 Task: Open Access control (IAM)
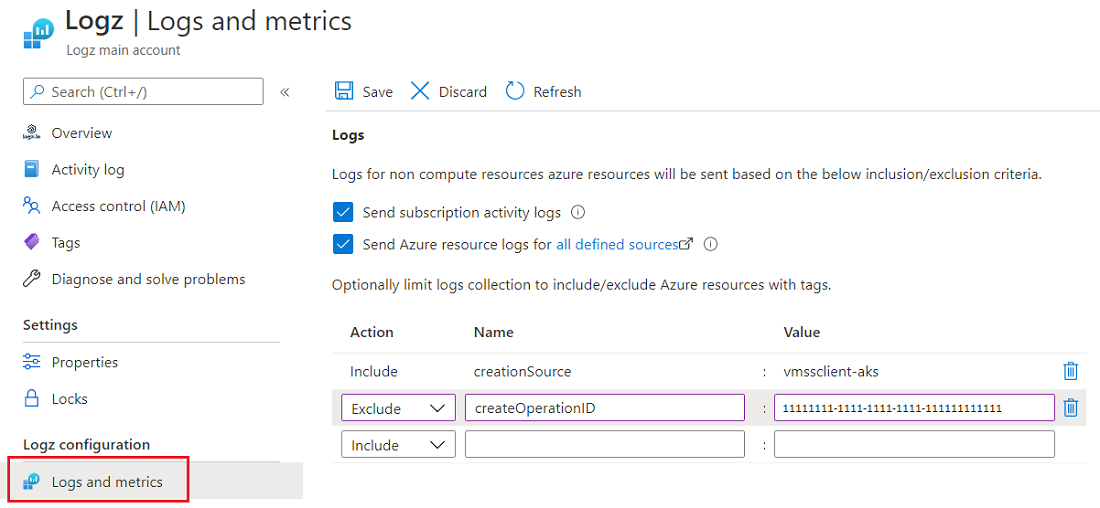(118, 206)
